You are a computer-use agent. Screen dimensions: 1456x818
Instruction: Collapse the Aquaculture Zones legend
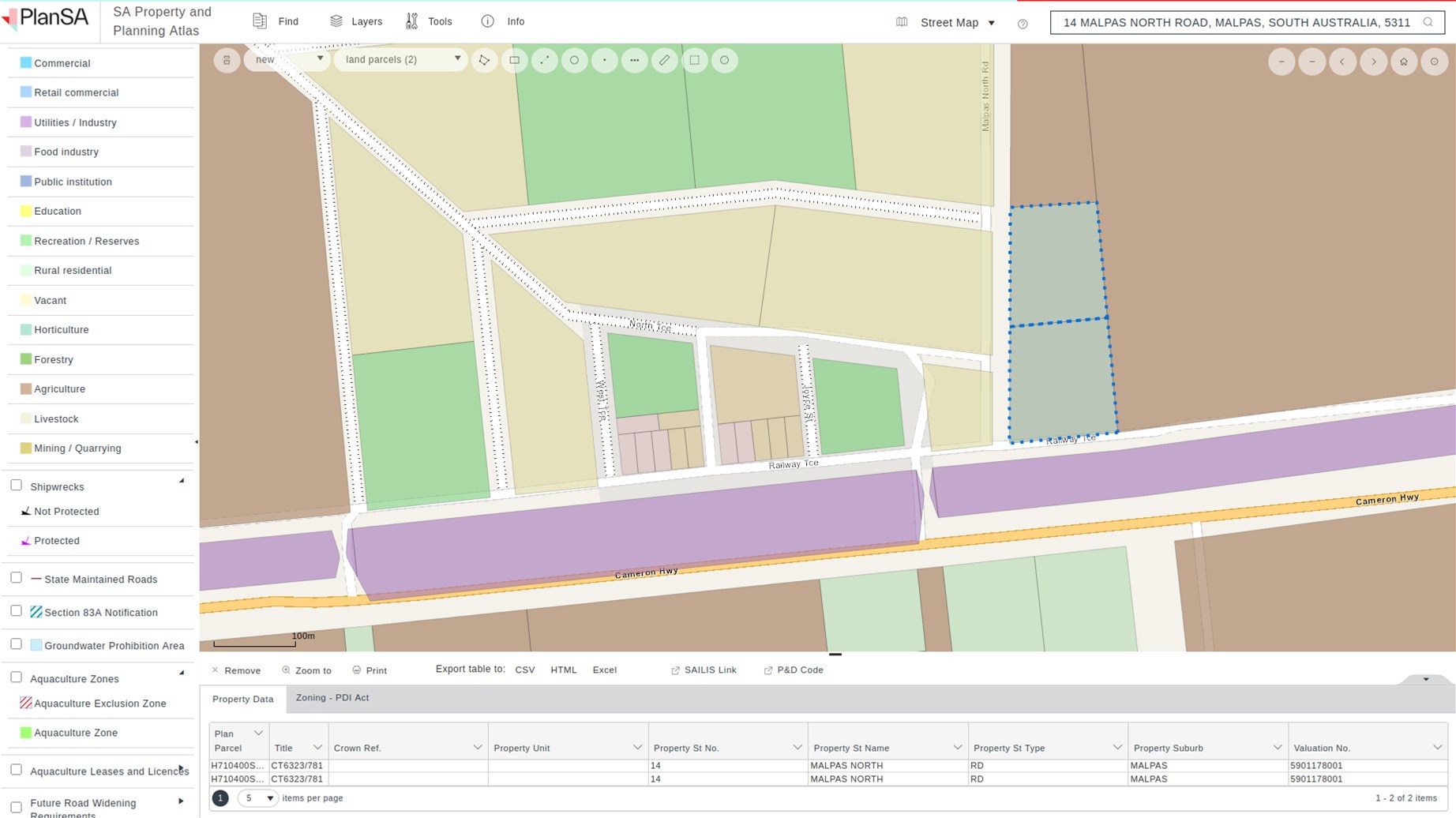coord(182,674)
